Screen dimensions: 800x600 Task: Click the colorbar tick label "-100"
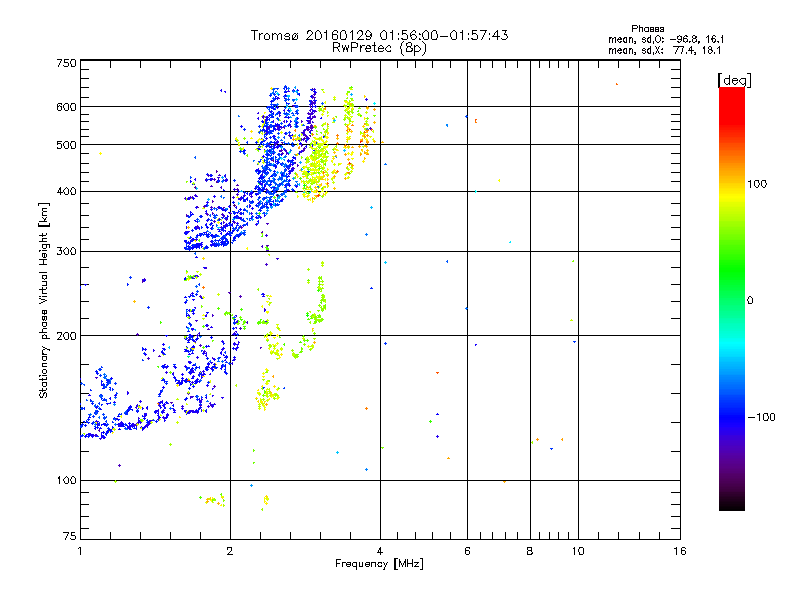762,417
